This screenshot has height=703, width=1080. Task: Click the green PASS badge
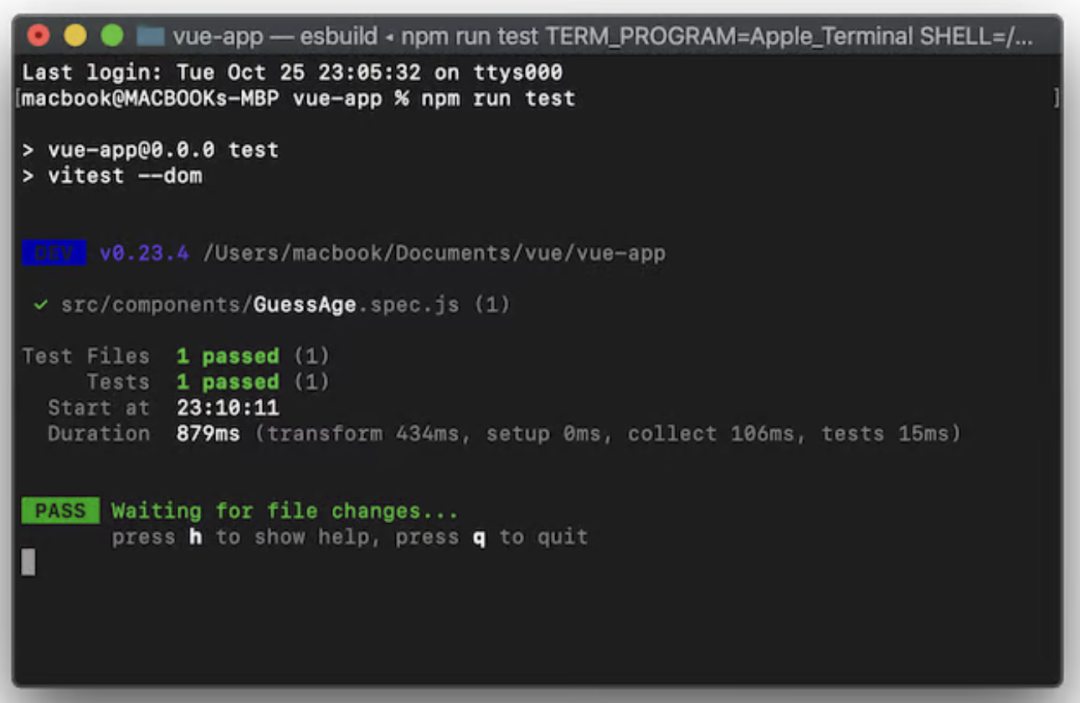click(61, 510)
